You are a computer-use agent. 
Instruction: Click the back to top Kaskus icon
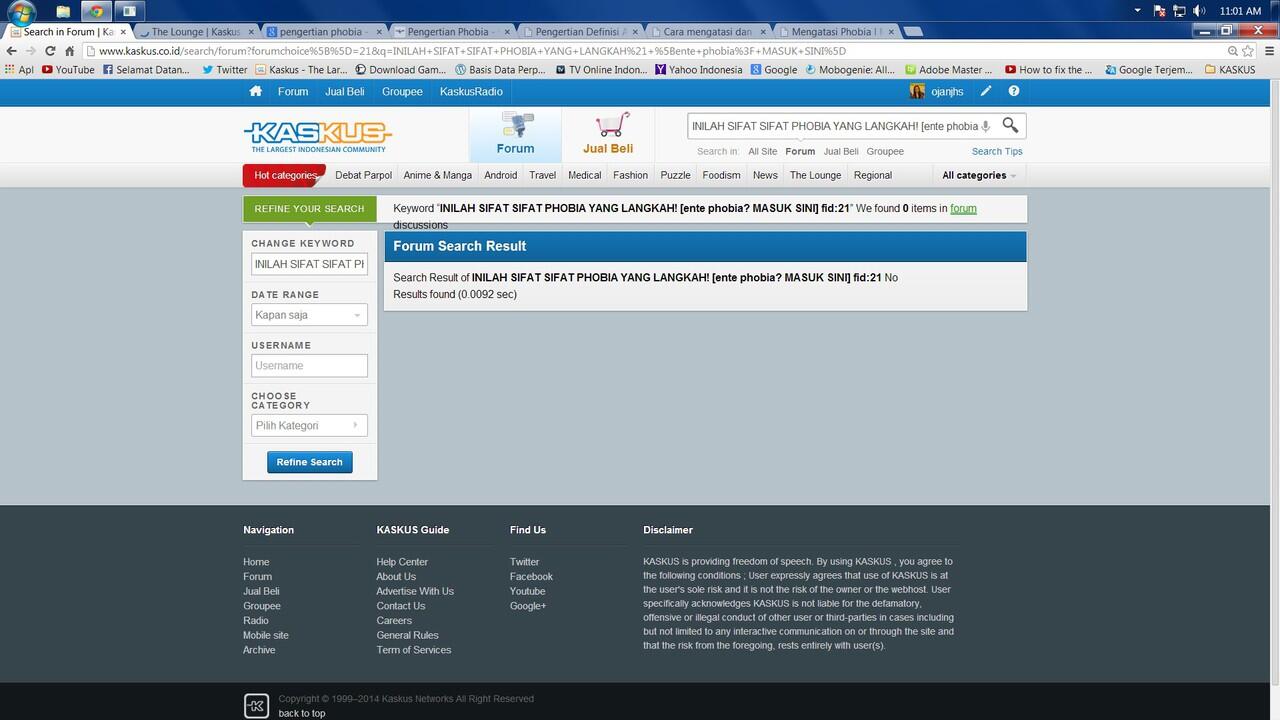click(x=256, y=705)
